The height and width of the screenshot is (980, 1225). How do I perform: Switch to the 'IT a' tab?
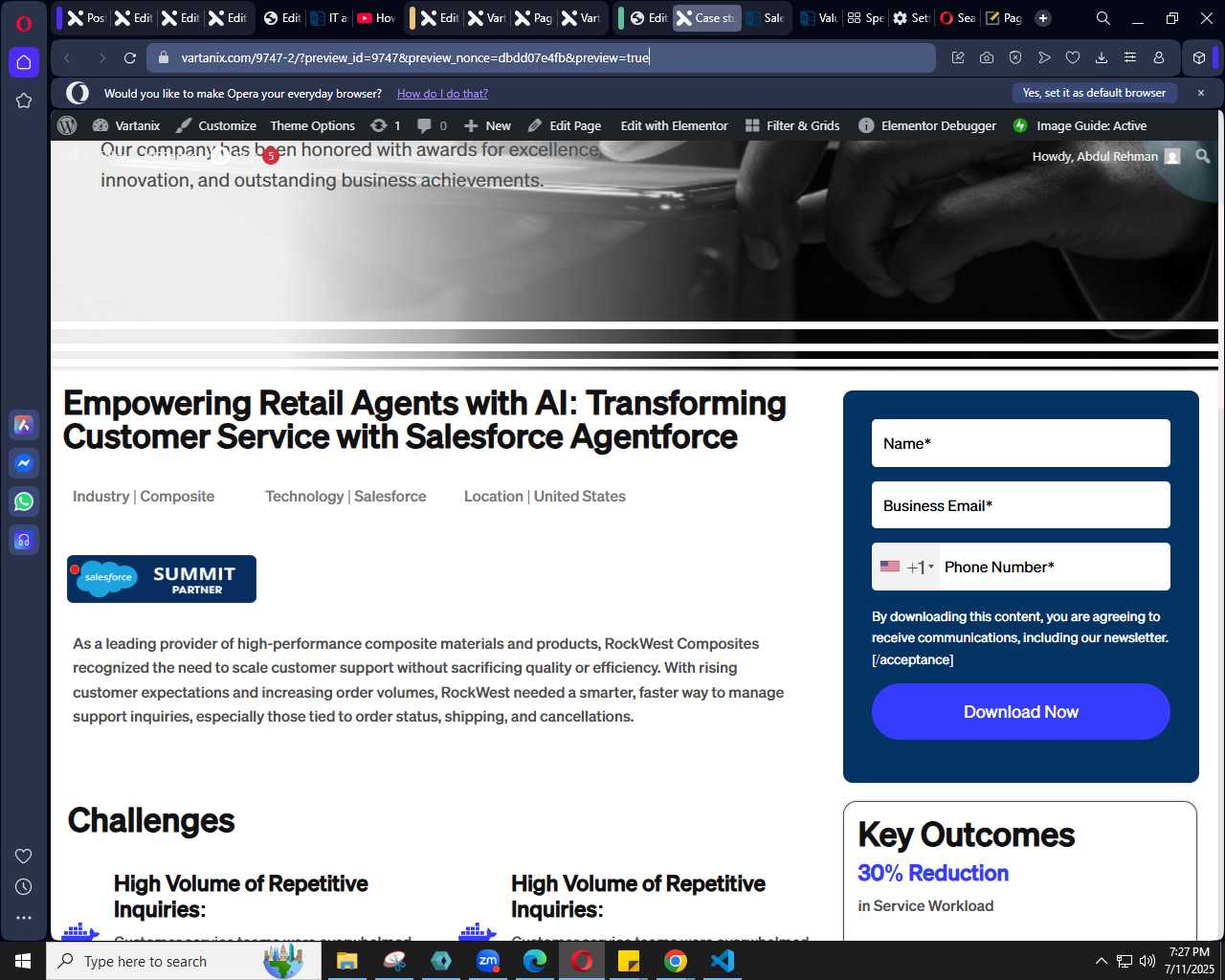[329, 18]
